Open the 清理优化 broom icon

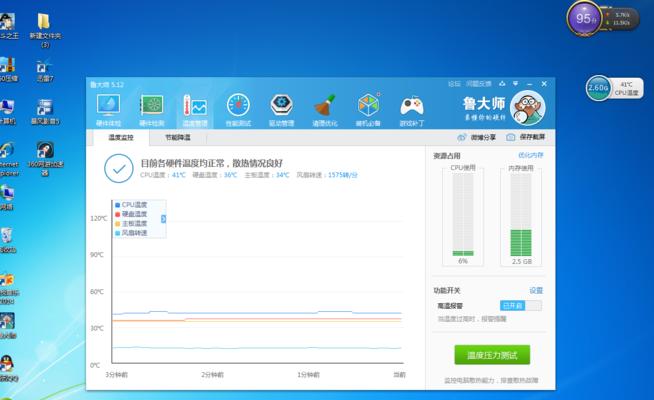coord(325,110)
